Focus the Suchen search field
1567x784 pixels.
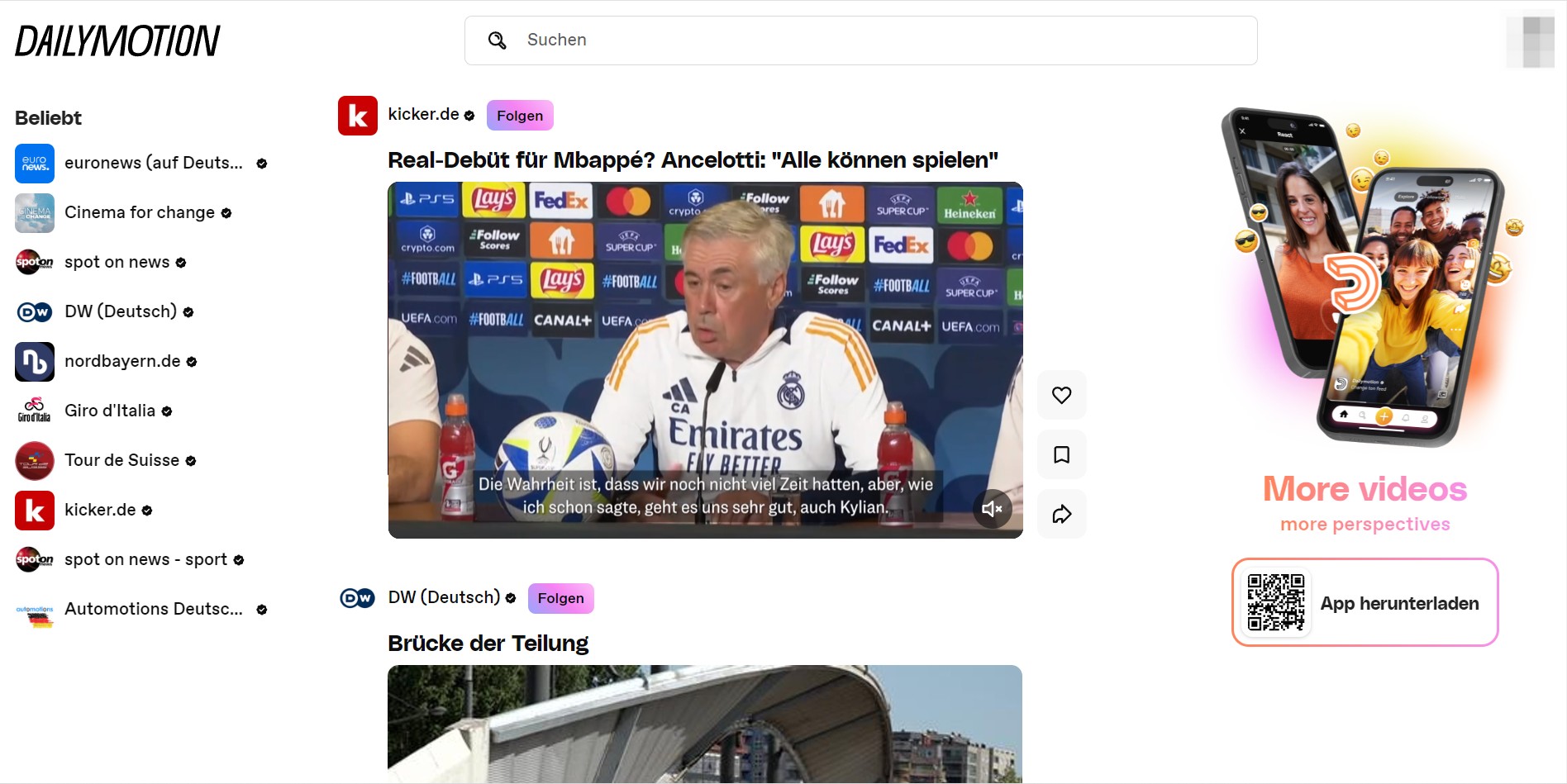coord(860,40)
